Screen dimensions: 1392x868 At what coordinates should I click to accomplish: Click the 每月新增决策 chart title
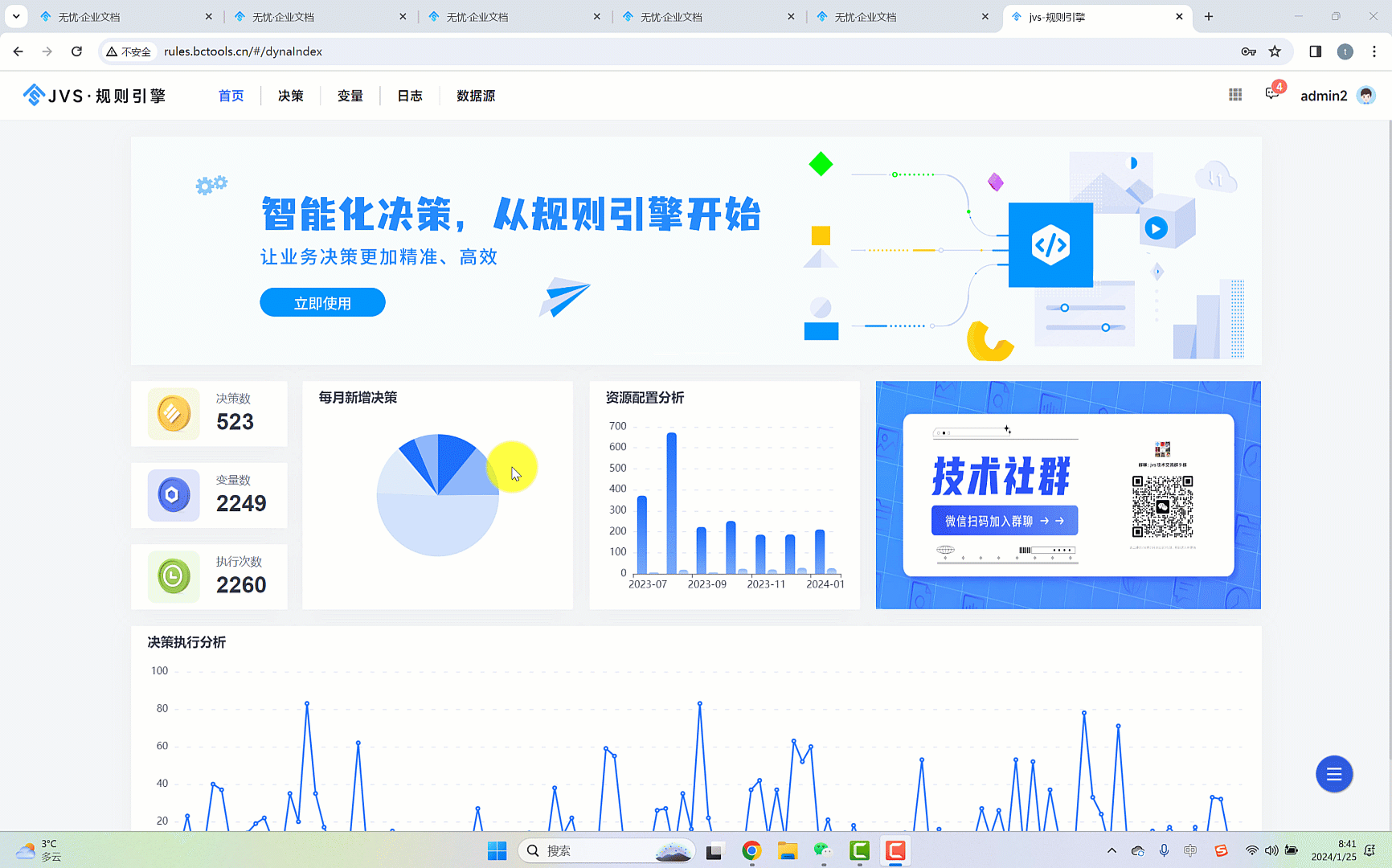coord(358,398)
